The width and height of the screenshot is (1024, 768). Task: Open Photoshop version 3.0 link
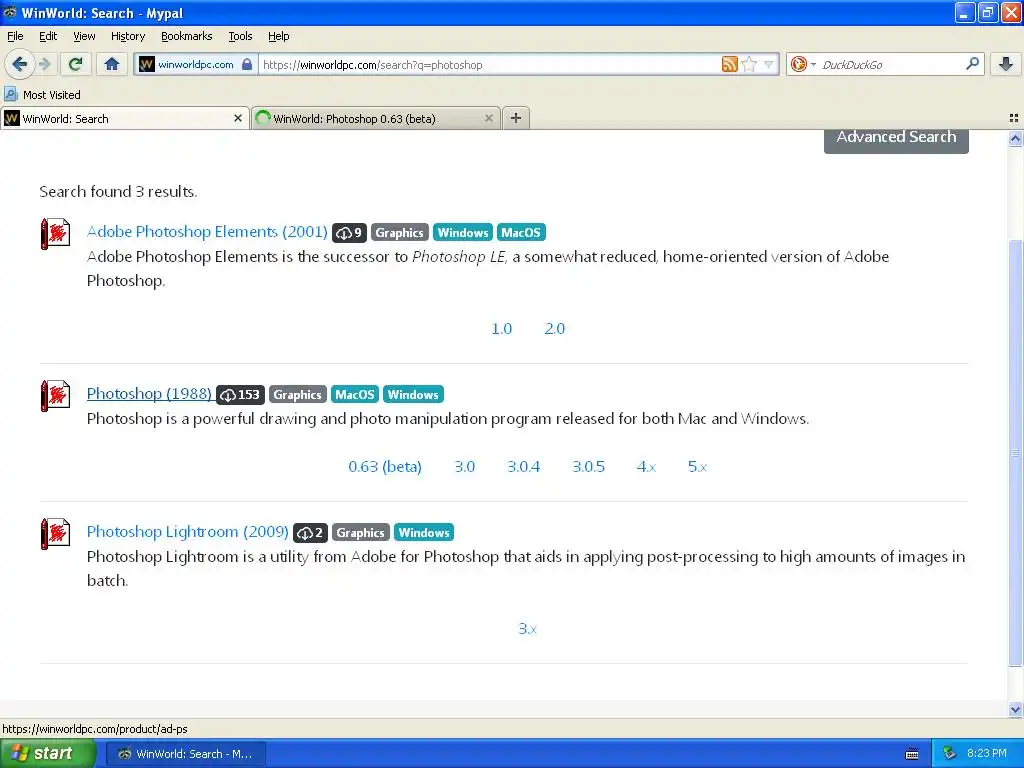(464, 467)
